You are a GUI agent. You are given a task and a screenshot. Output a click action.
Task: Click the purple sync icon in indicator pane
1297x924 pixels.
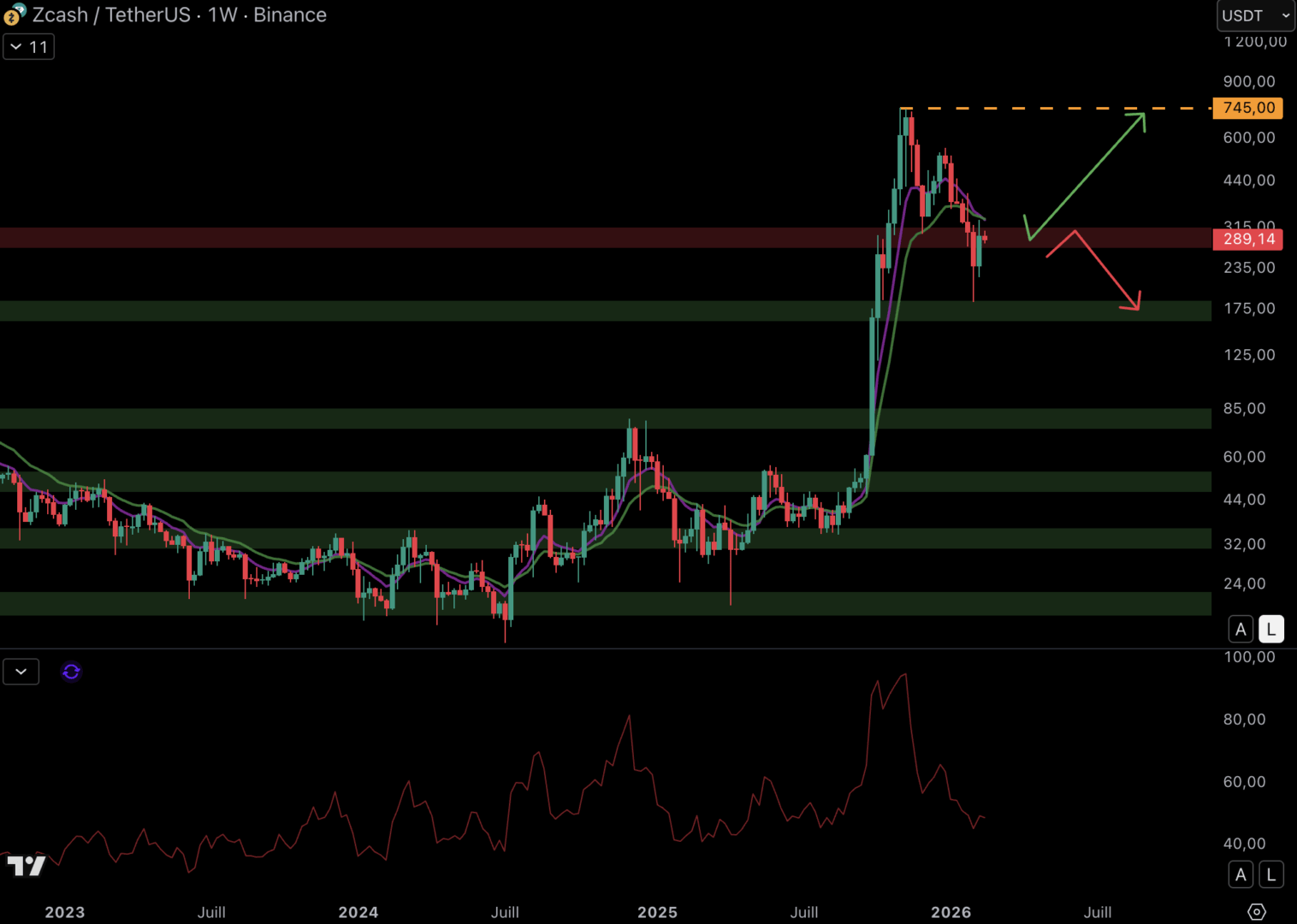71,672
